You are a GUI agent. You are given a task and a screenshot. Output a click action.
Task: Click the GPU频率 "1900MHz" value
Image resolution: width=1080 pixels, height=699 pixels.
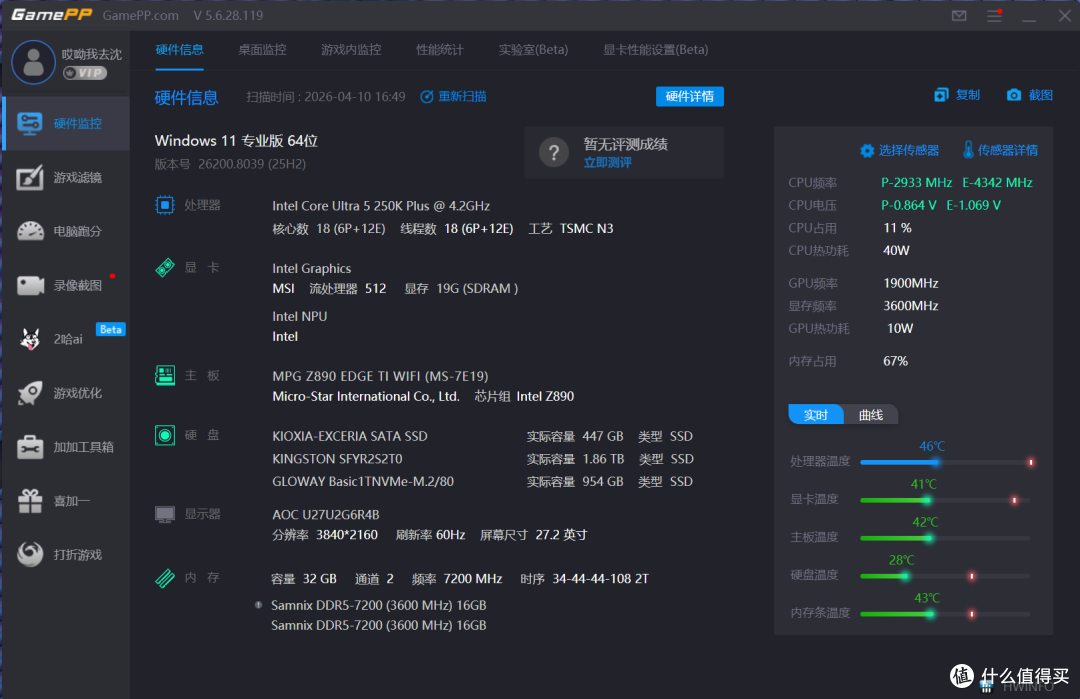pyautogui.click(x=911, y=283)
